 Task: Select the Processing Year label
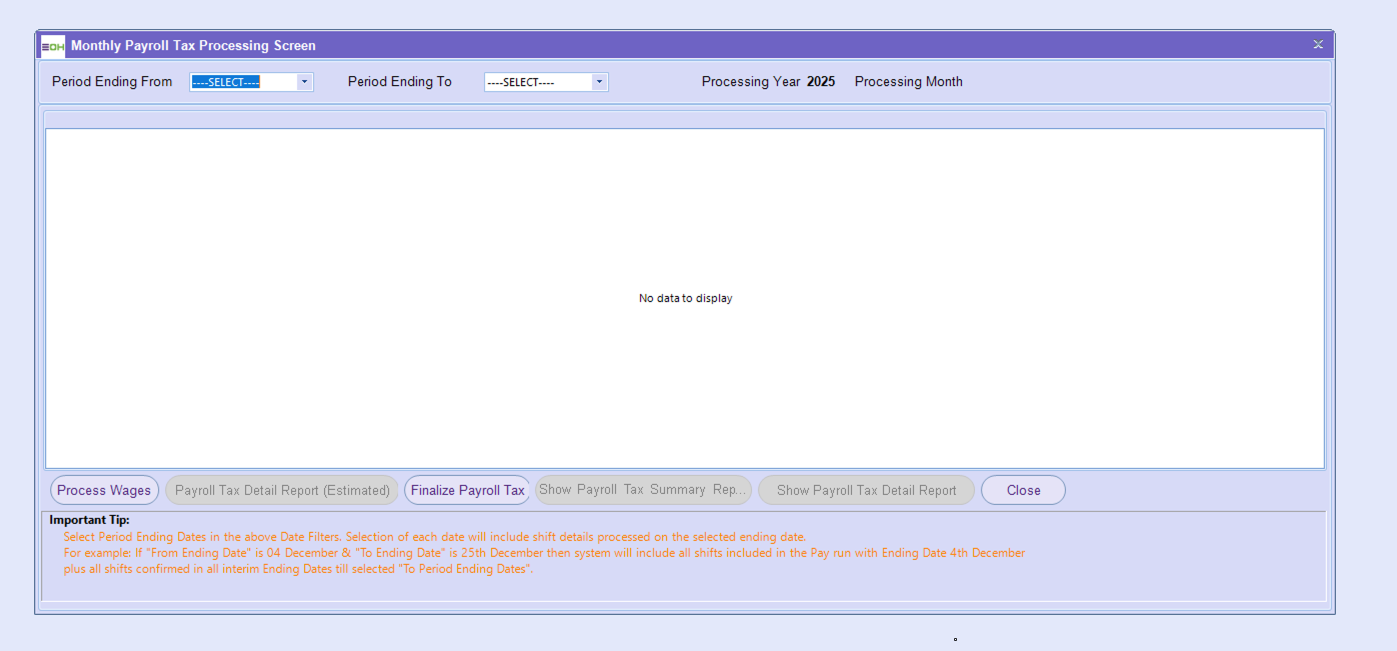click(751, 82)
